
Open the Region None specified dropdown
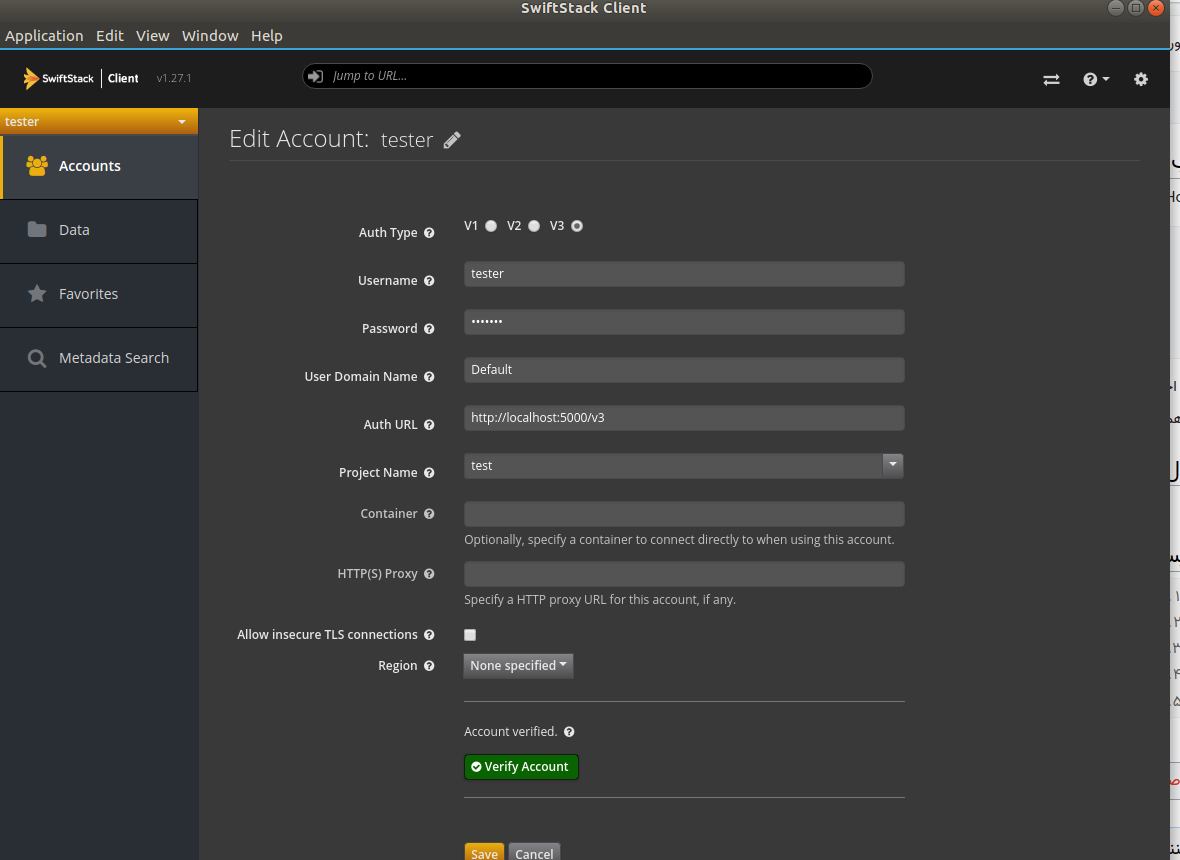click(x=518, y=666)
